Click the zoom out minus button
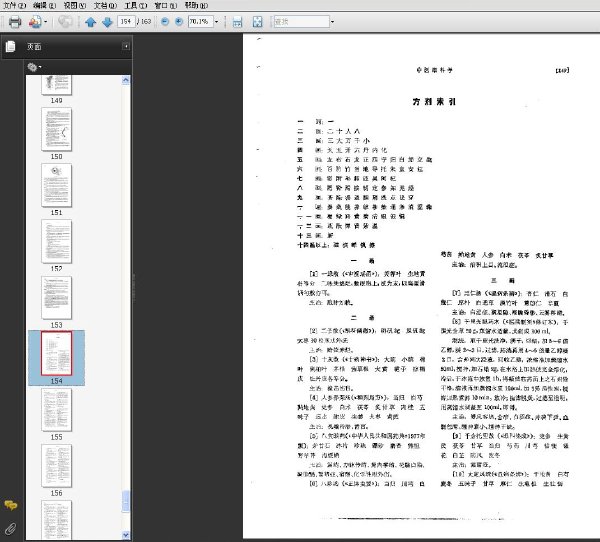The height and width of the screenshot is (542, 600). (167, 21)
